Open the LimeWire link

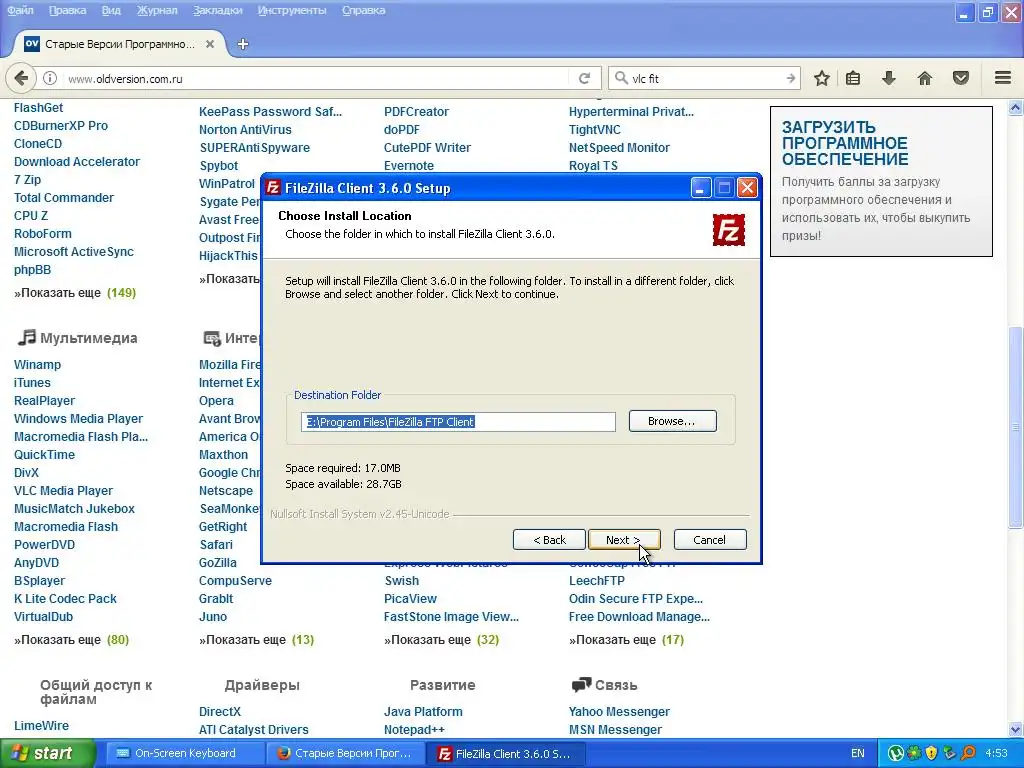[x=41, y=725]
